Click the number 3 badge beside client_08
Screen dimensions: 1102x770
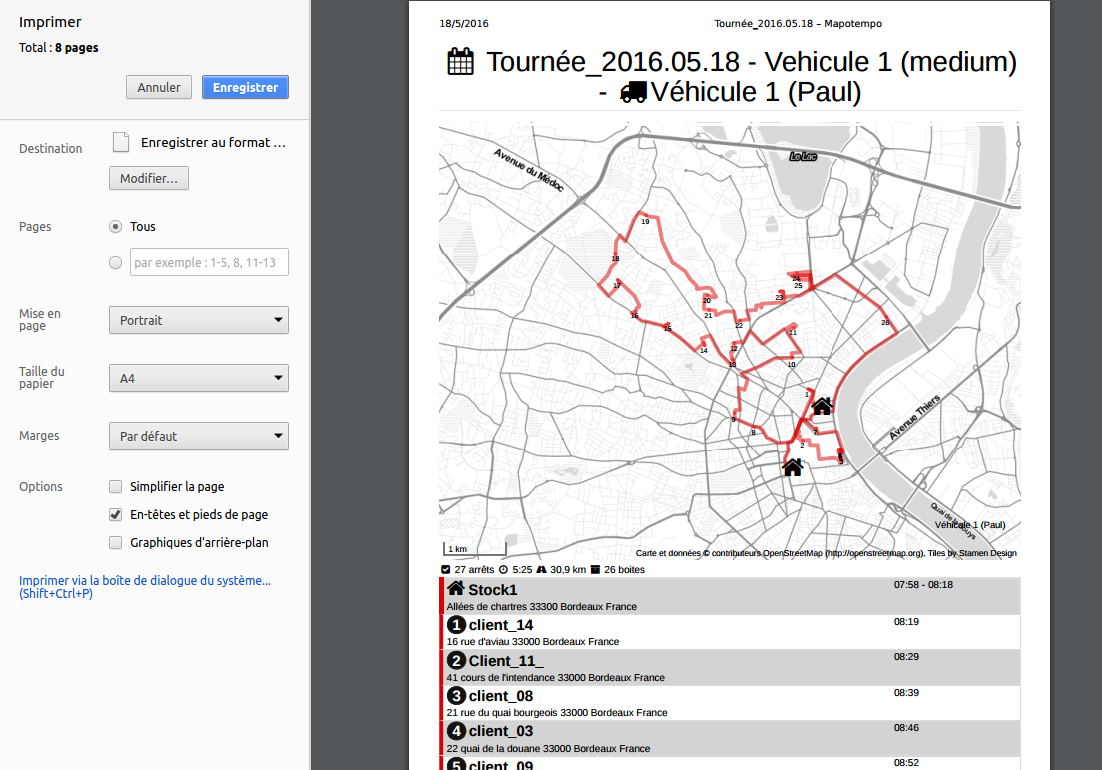tap(456, 696)
